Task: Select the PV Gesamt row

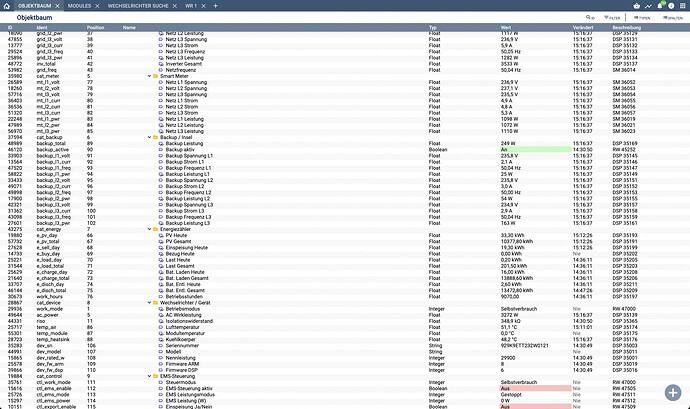Action: point(345,242)
